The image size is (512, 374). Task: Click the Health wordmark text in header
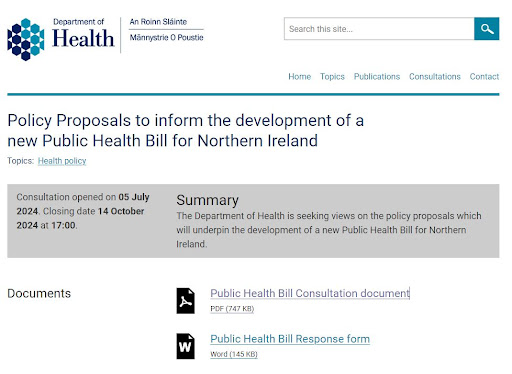pyautogui.click(x=83, y=38)
